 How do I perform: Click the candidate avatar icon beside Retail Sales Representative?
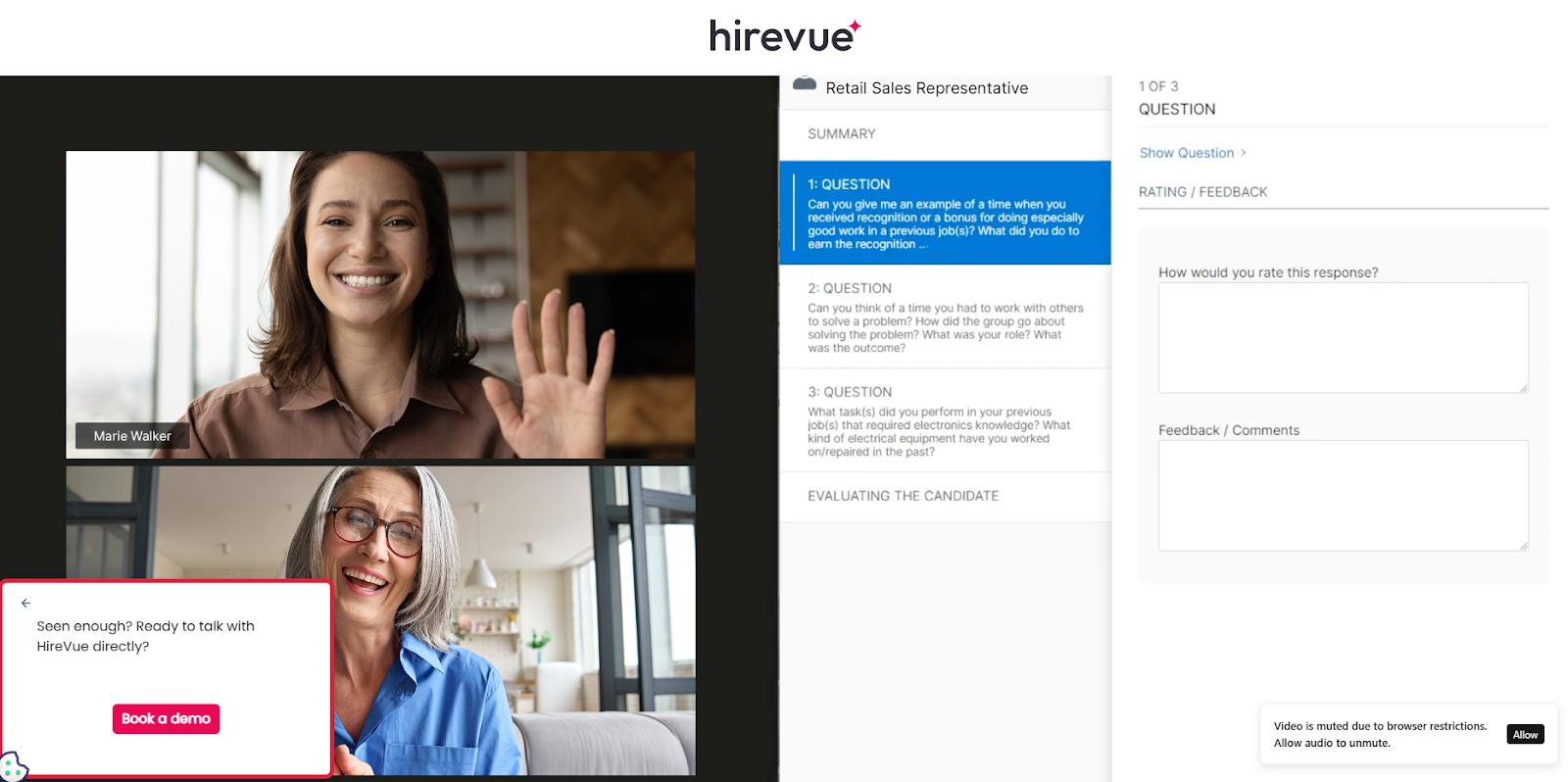805,85
